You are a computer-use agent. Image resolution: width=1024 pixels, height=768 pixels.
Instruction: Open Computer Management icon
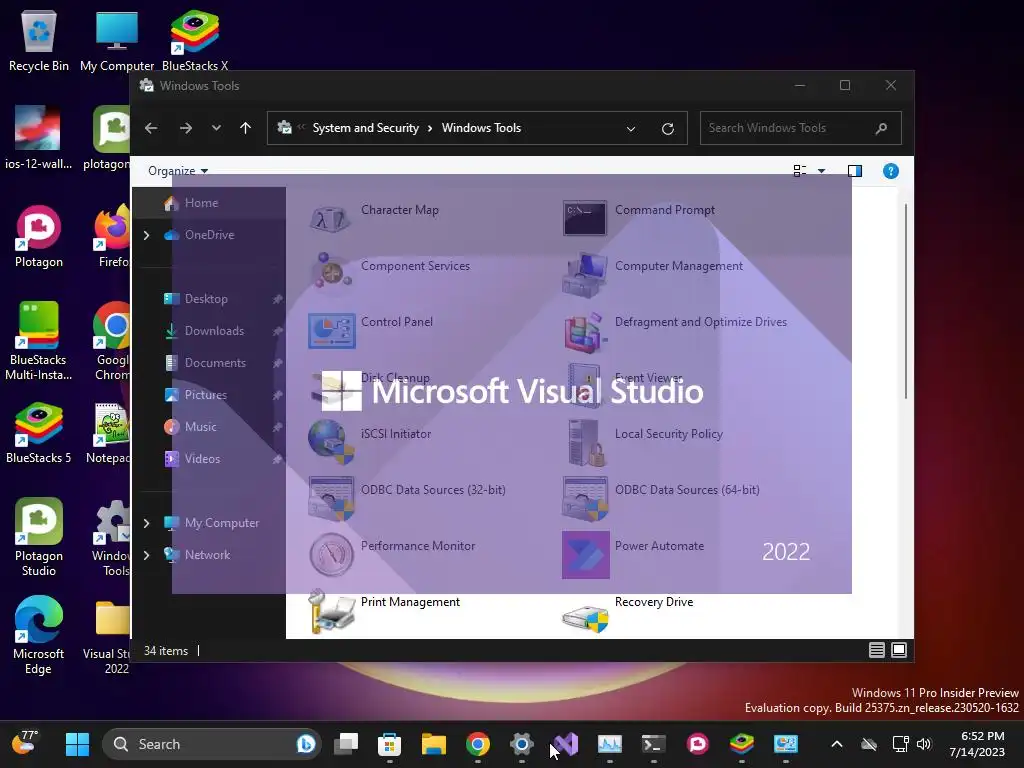click(x=584, y=274)
